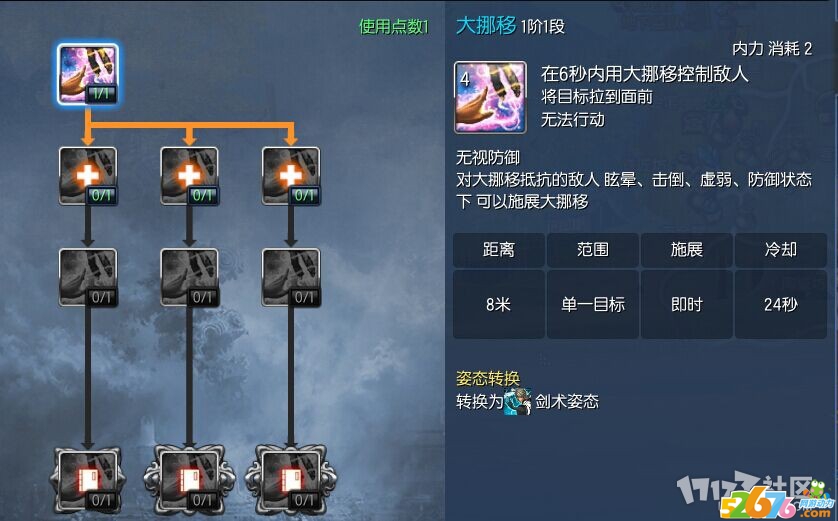Click left bottom skill book node
Viewport: 838px width, 521px height.
(x=88, y=480)
